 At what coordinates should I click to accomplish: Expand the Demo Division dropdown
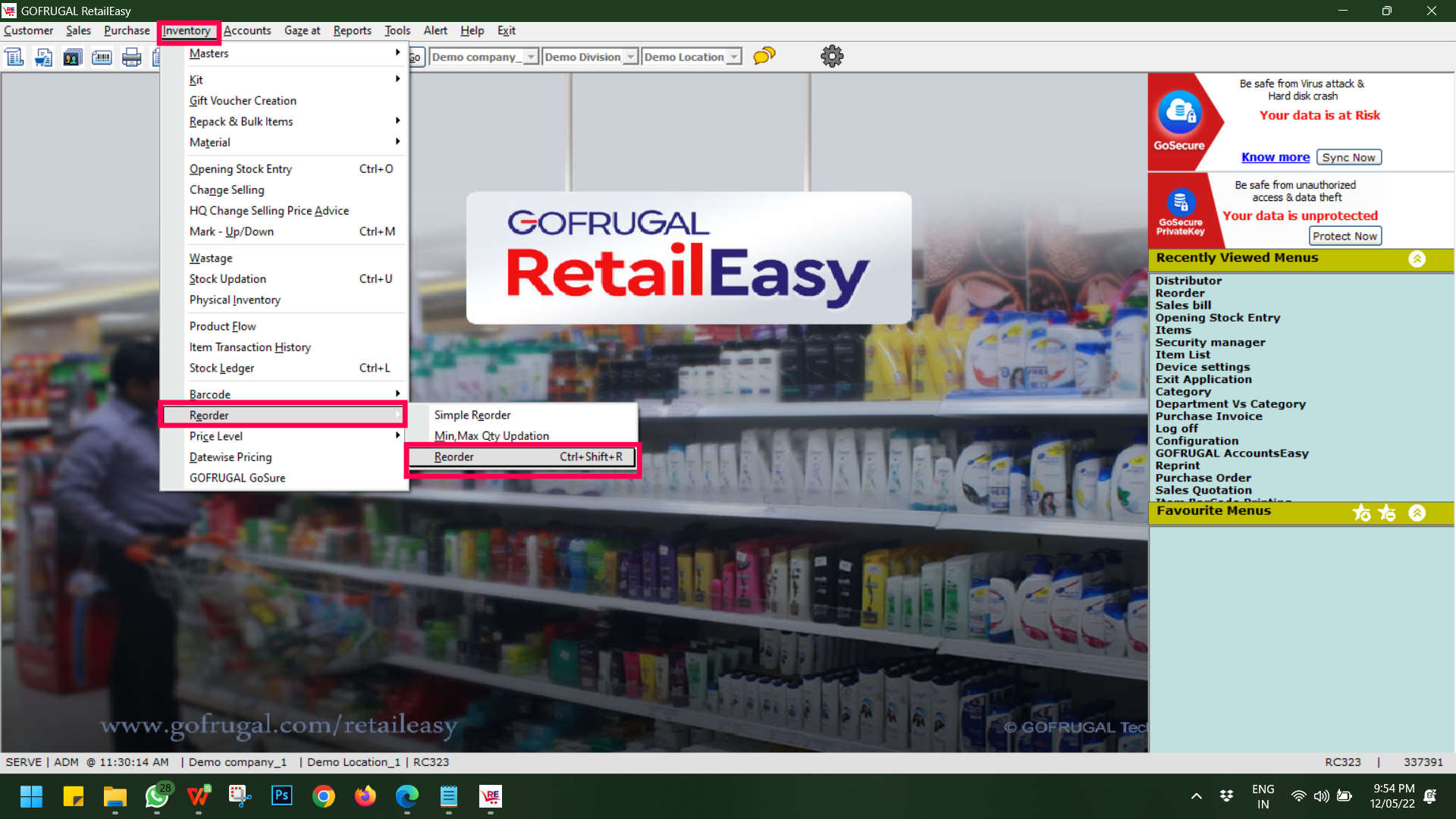point(630,57)
